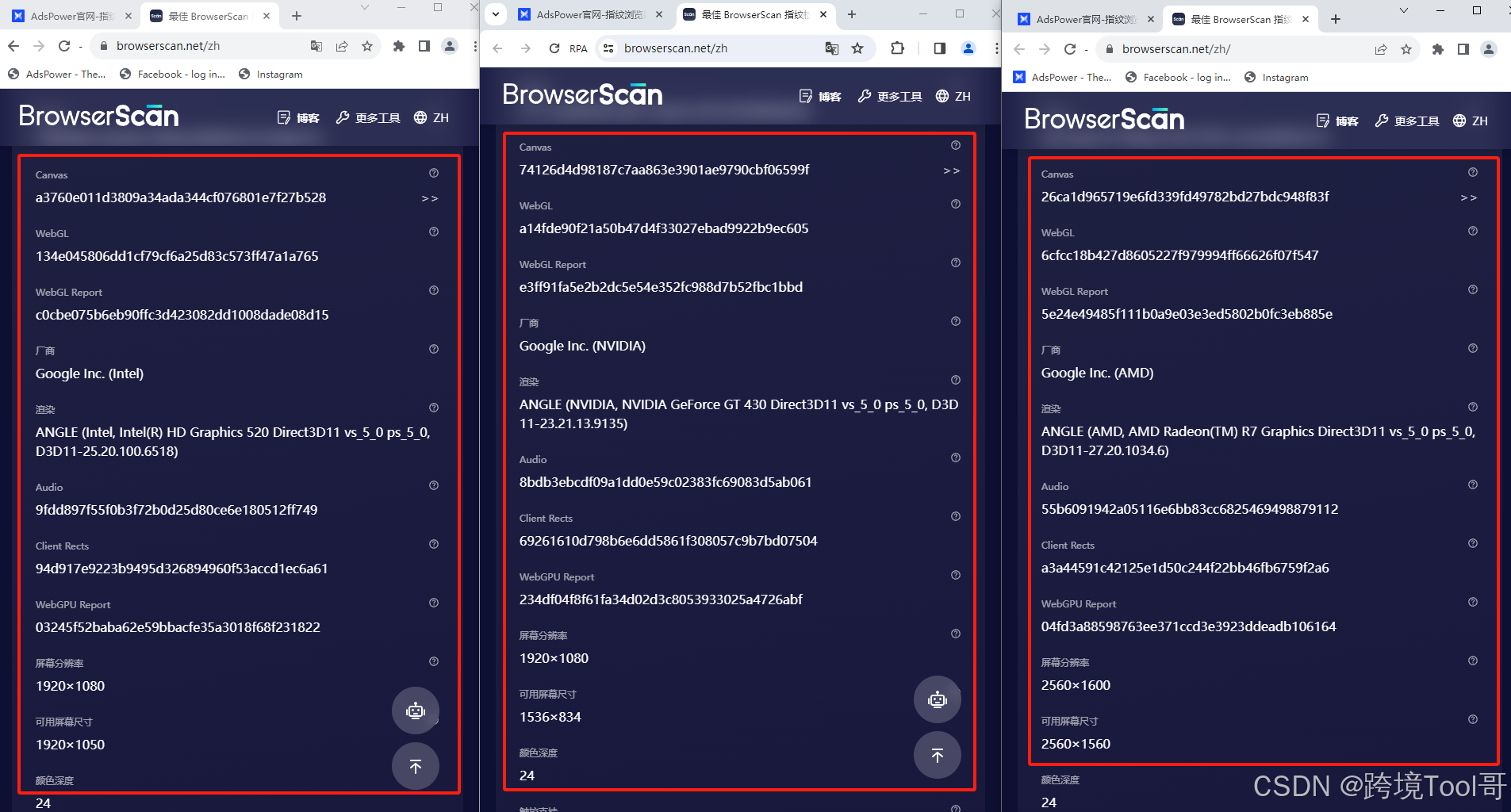
Task: Open new tab in right window
Action: 1336,19
